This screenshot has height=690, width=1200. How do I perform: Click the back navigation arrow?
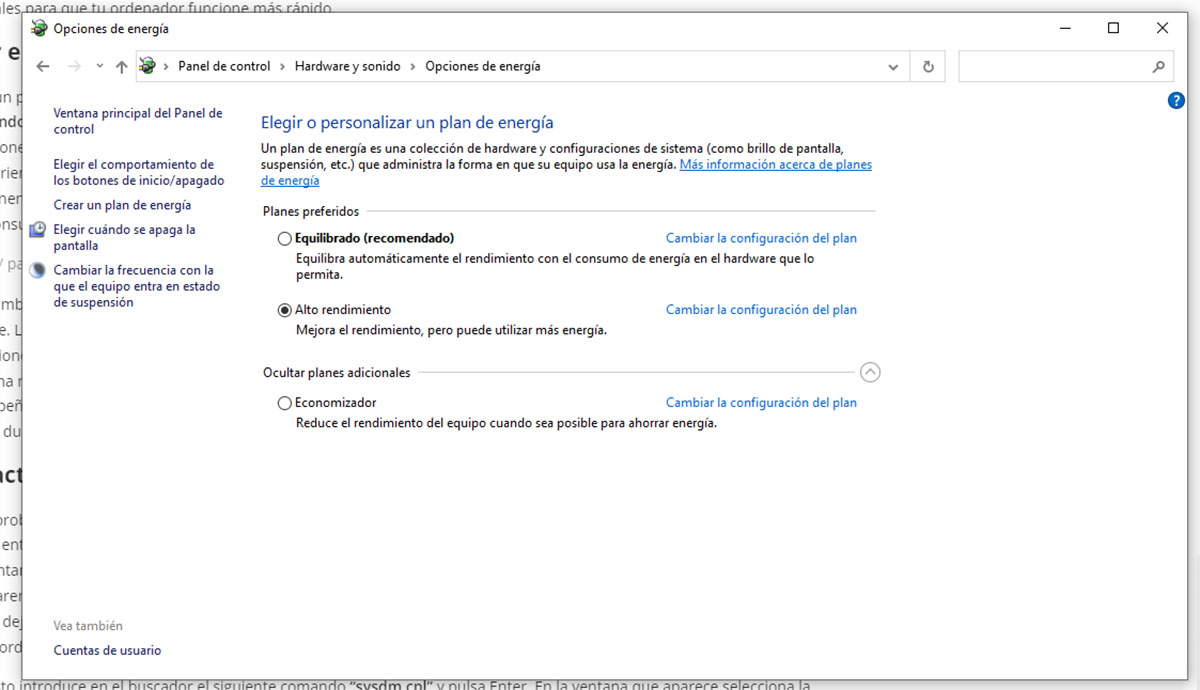pyautogui.click(x=42, y=67)
